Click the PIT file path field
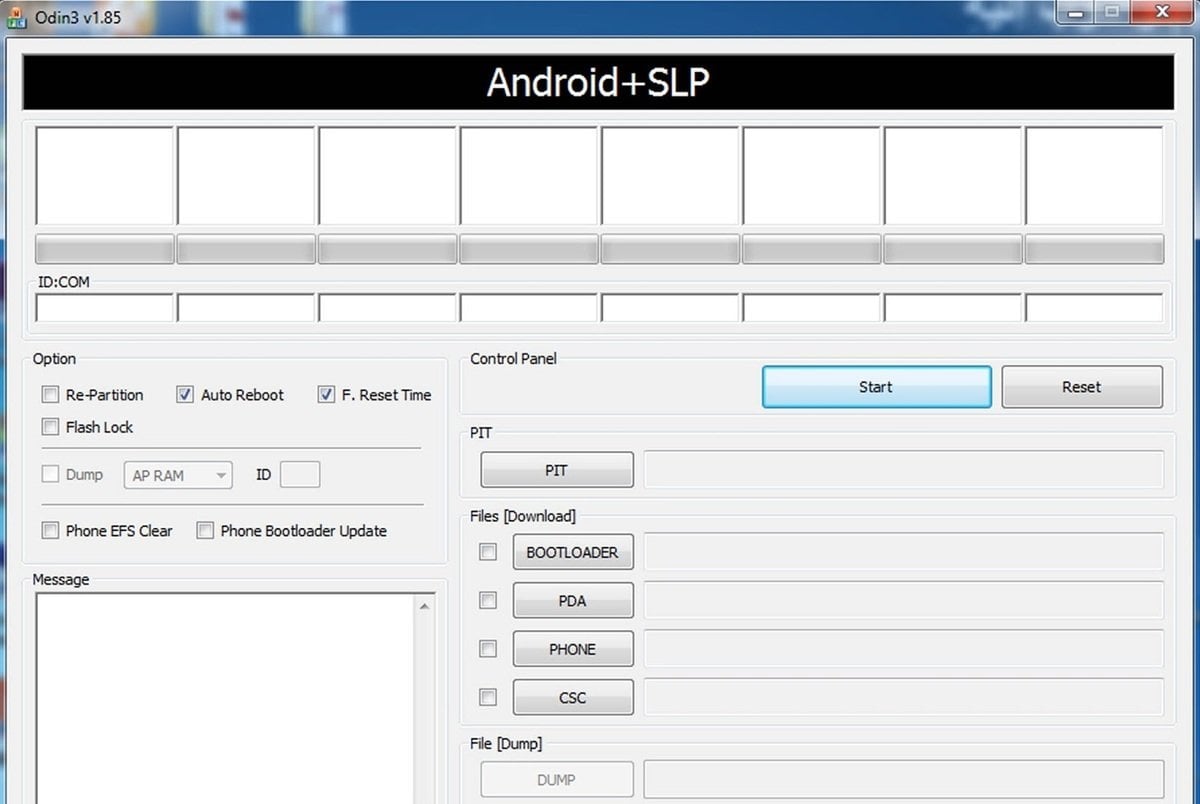This screenshot has width=1200, height=804. click(904, 470)
